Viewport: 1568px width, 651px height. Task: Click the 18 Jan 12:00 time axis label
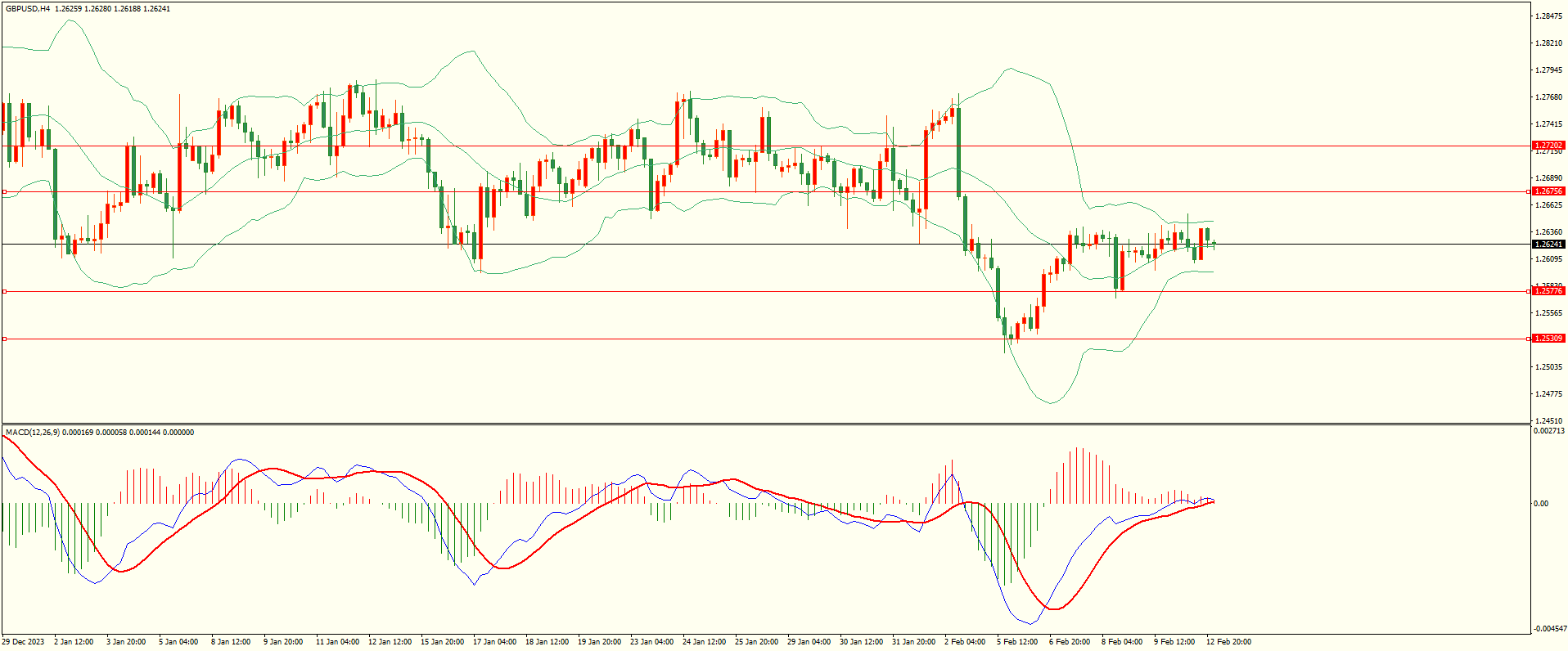pyautogui.click(x=547, y=642)
